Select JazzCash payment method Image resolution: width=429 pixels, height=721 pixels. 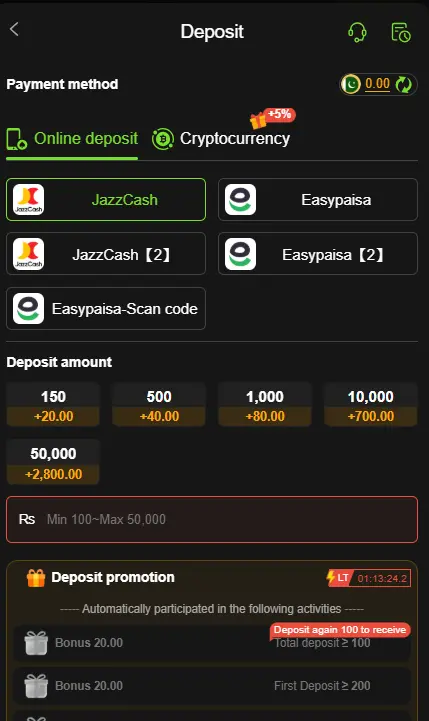click(106, 200)
